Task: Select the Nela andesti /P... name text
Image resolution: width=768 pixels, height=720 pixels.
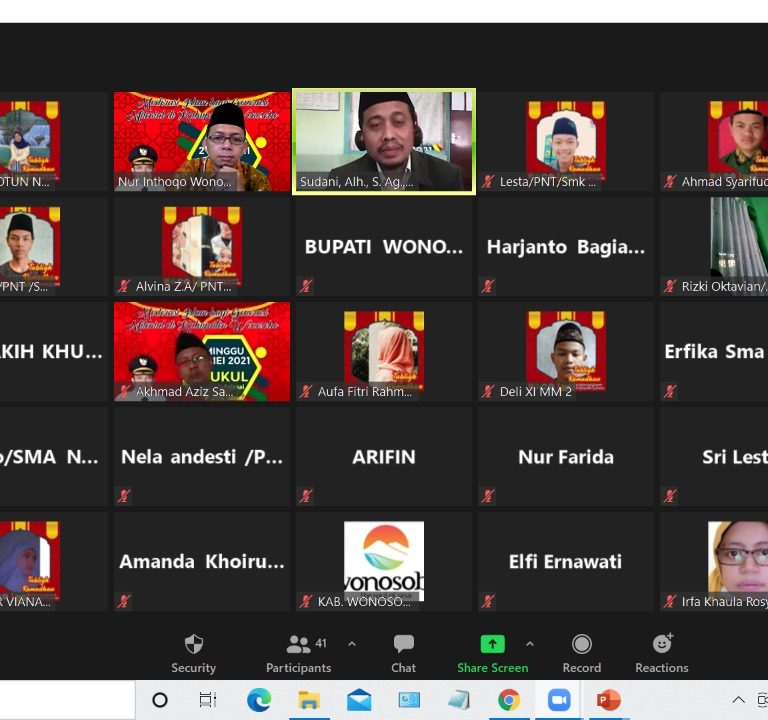Action: pos(202,457)
